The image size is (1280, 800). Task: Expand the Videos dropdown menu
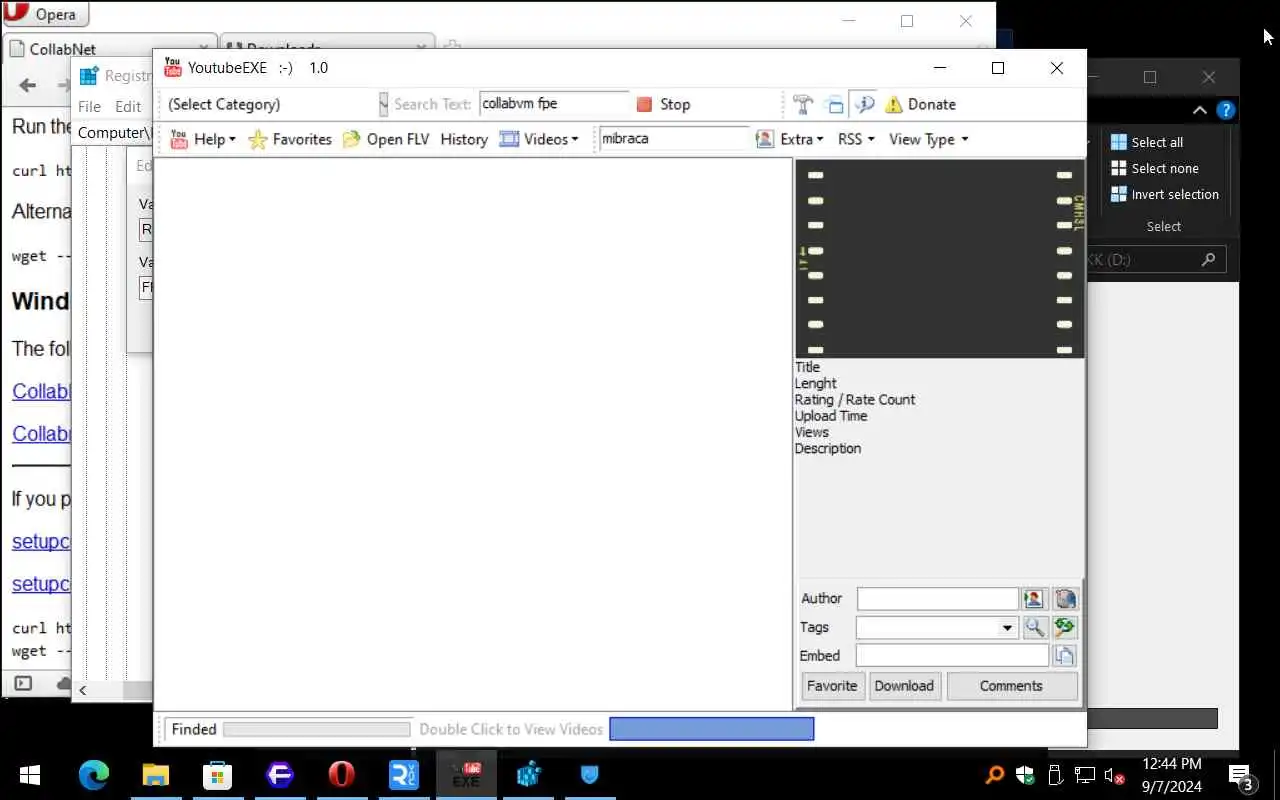point(575,140)
